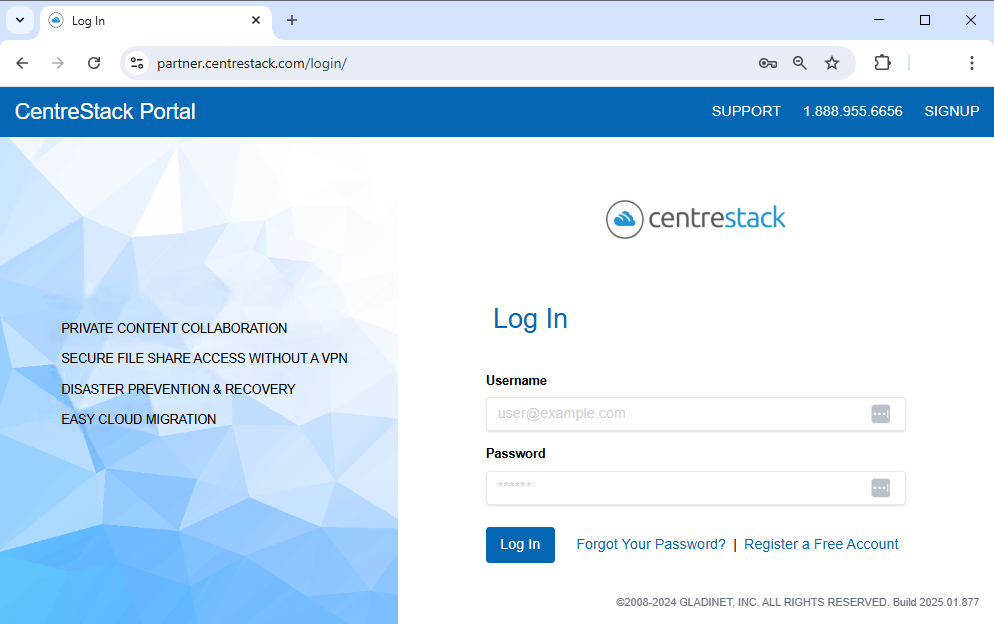Screen dimensions: 994x624
Task: Click the password manager icon in Password field
Action: (x=880, y=488)
